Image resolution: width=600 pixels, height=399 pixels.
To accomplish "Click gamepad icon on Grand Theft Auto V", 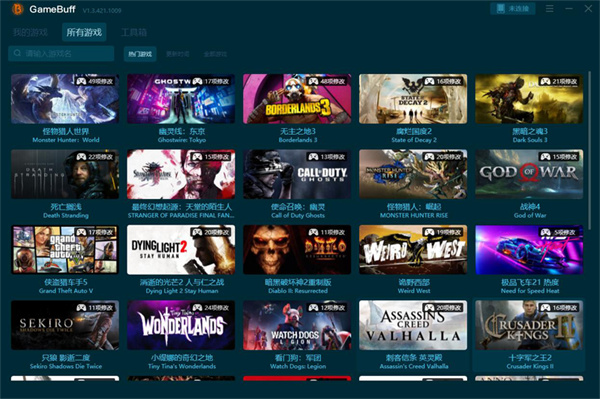I will pos(81,232).
